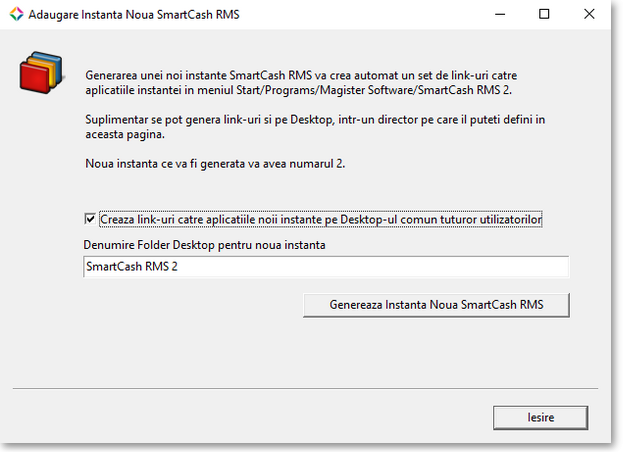Click the stacked books instance icon
623x452 pixels.
point(41,72)
